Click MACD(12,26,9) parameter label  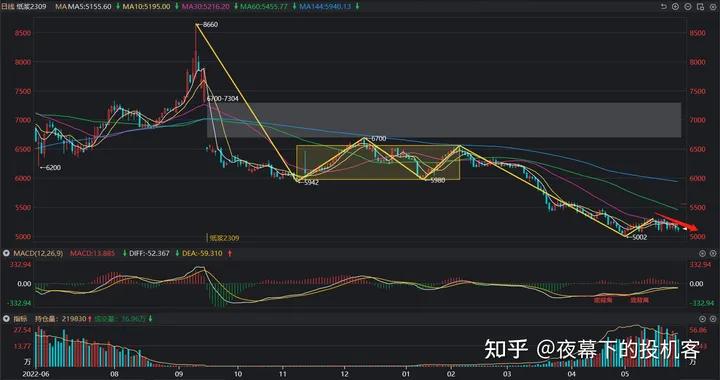pos(37,253)
